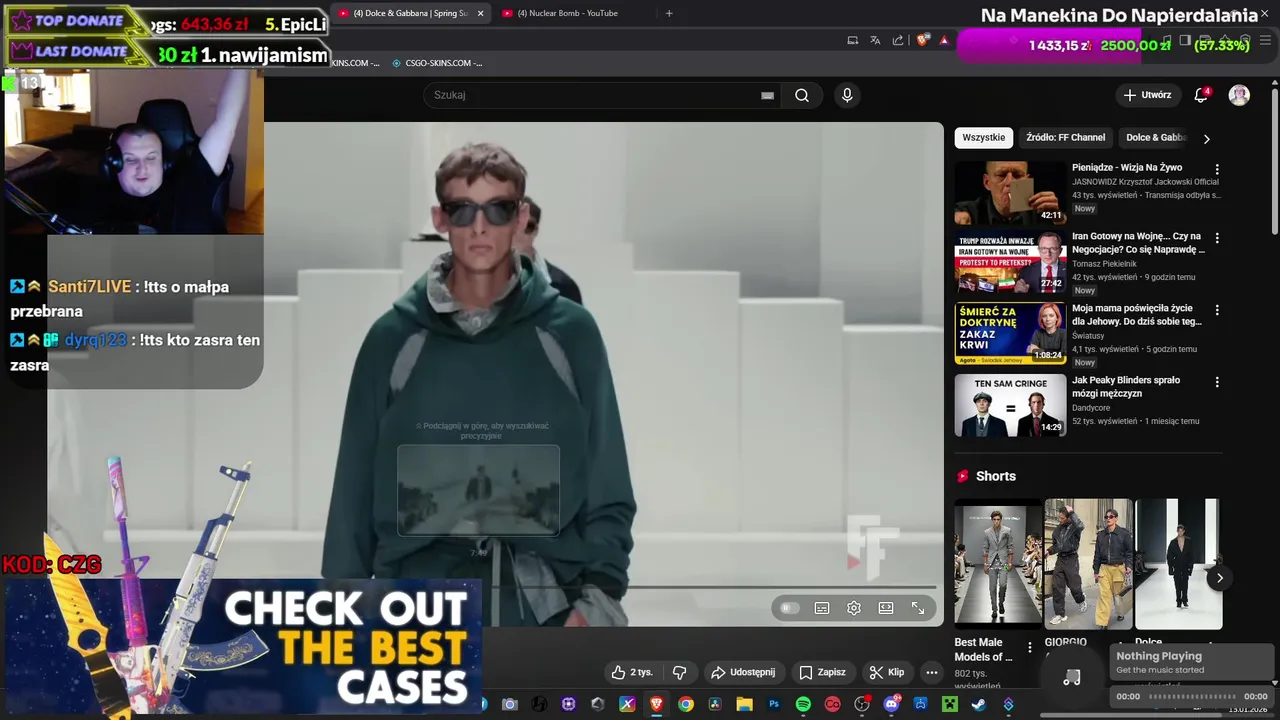This screenshot has height=720, width=1280.
Task: Toggle the autoplay switch in the player
Action: [x=790, y=608]
